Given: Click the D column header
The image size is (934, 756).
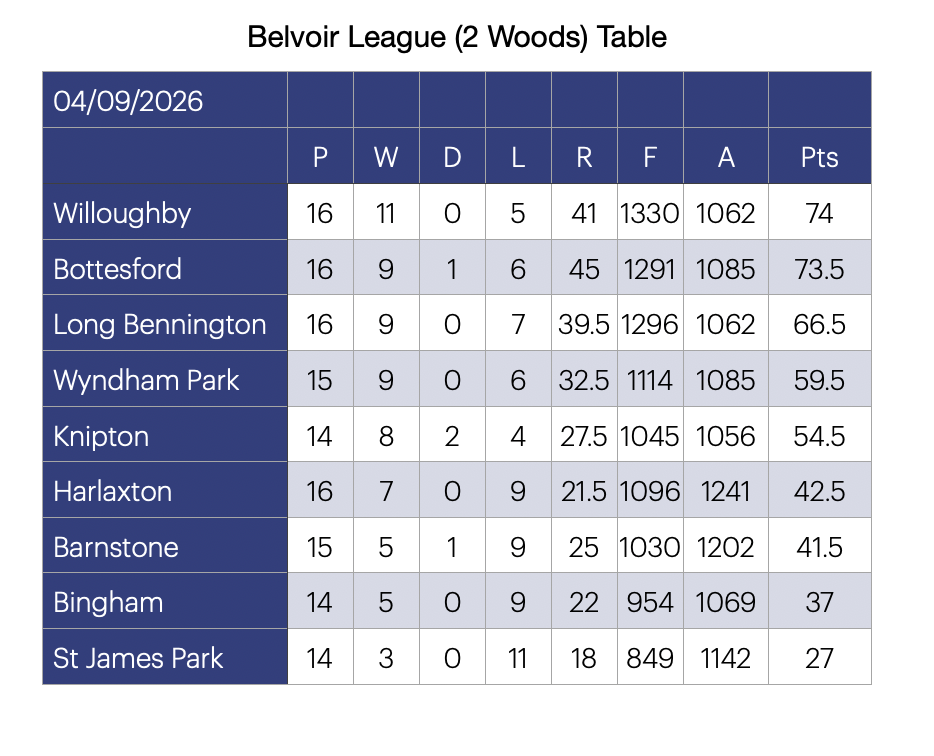Looking at the screenshot, I should coord(453,156).
